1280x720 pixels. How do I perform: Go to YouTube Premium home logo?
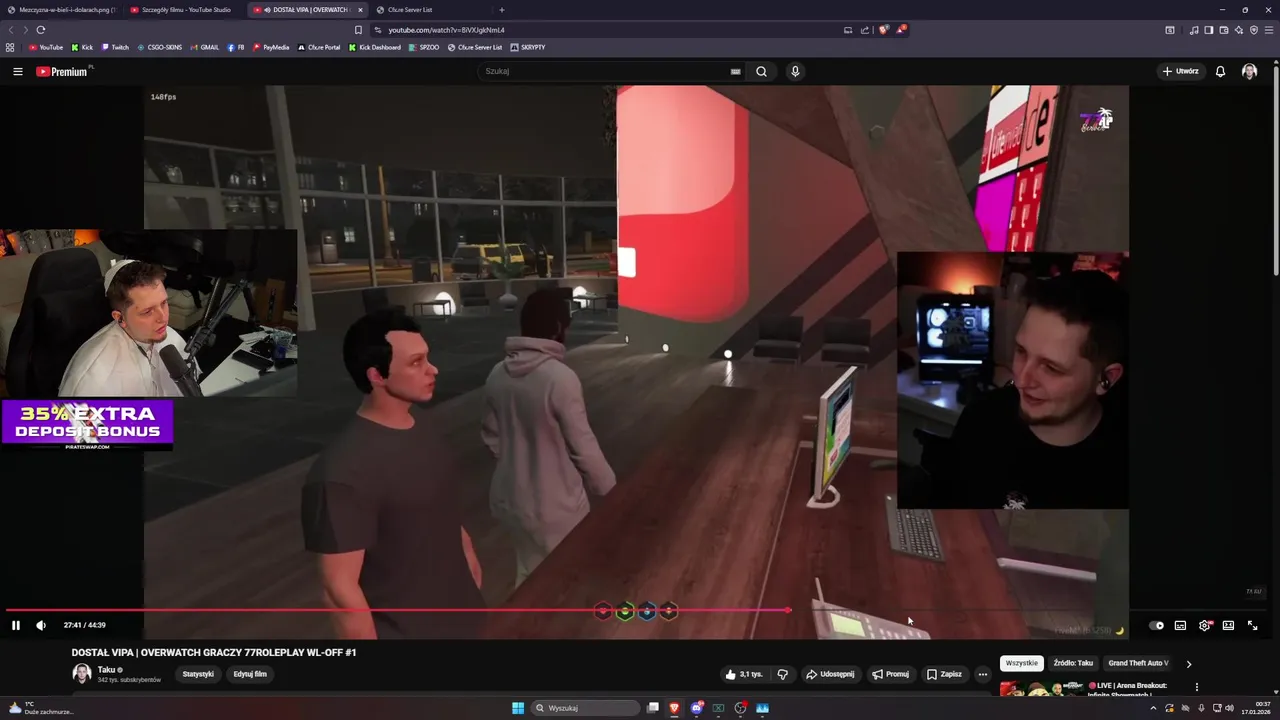62,71
